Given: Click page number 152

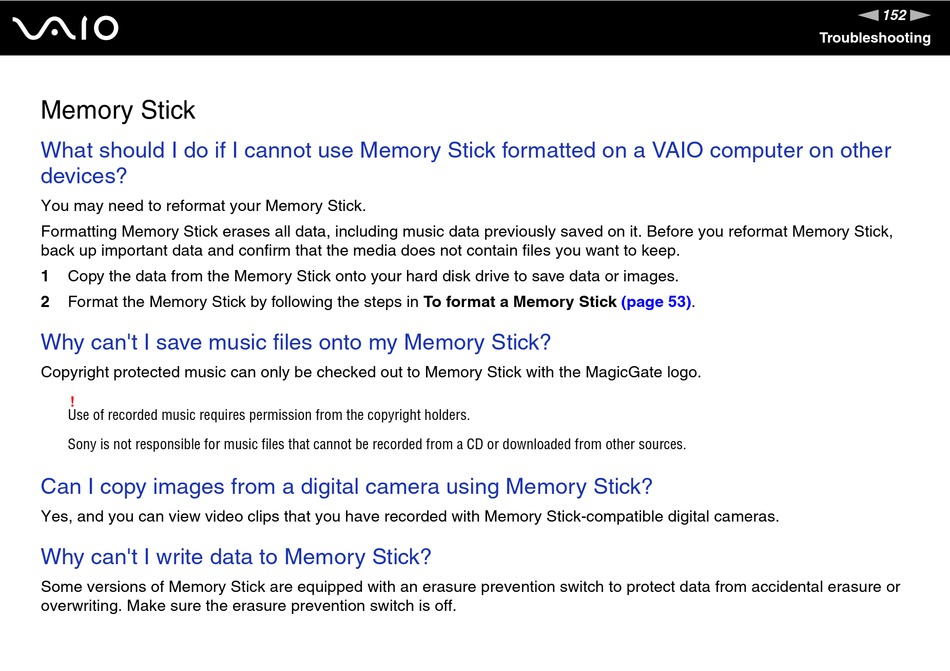Looking at the screenshot, I should 894,15.
